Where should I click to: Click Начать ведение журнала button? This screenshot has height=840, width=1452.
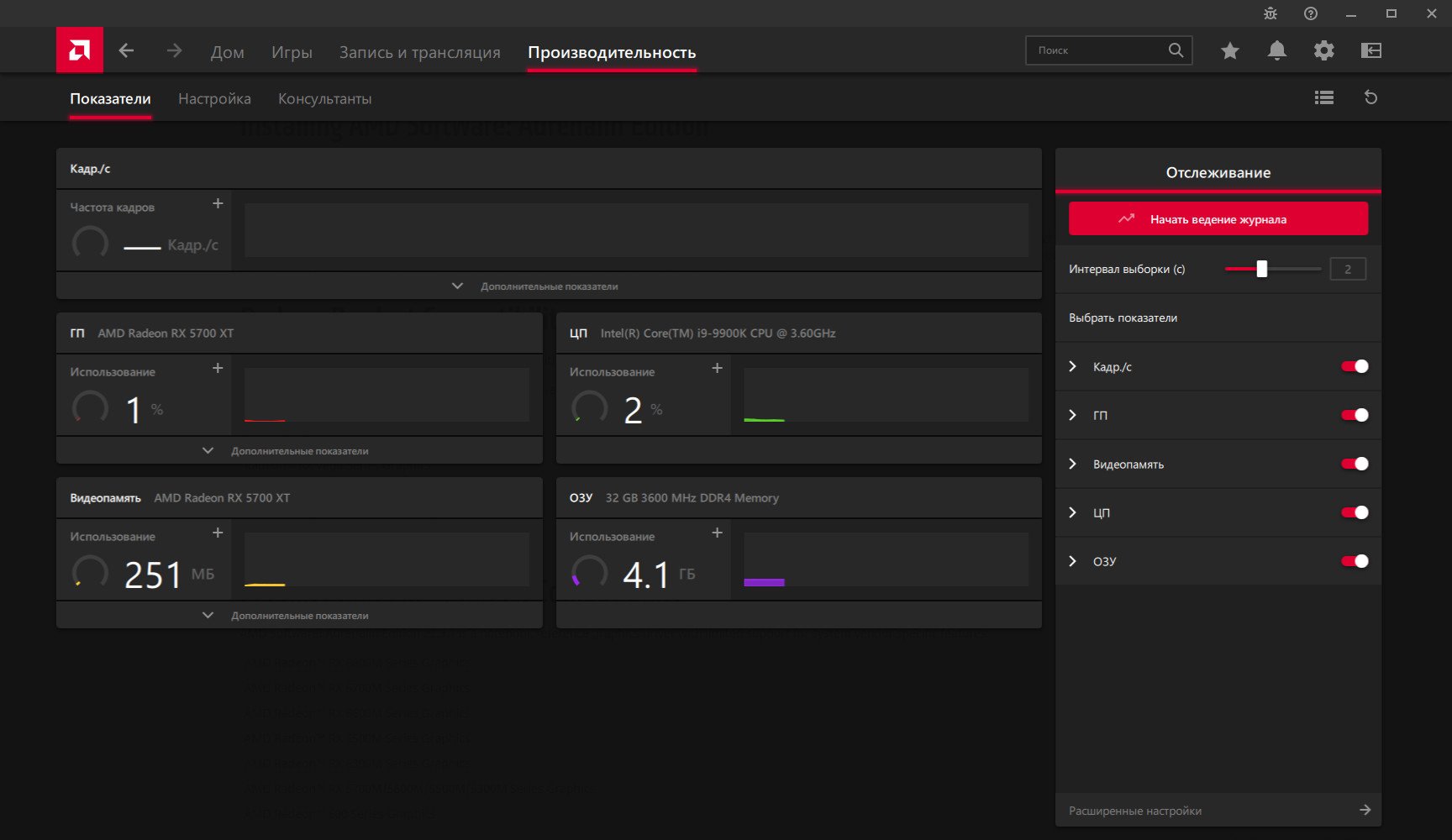(1218, 219)
